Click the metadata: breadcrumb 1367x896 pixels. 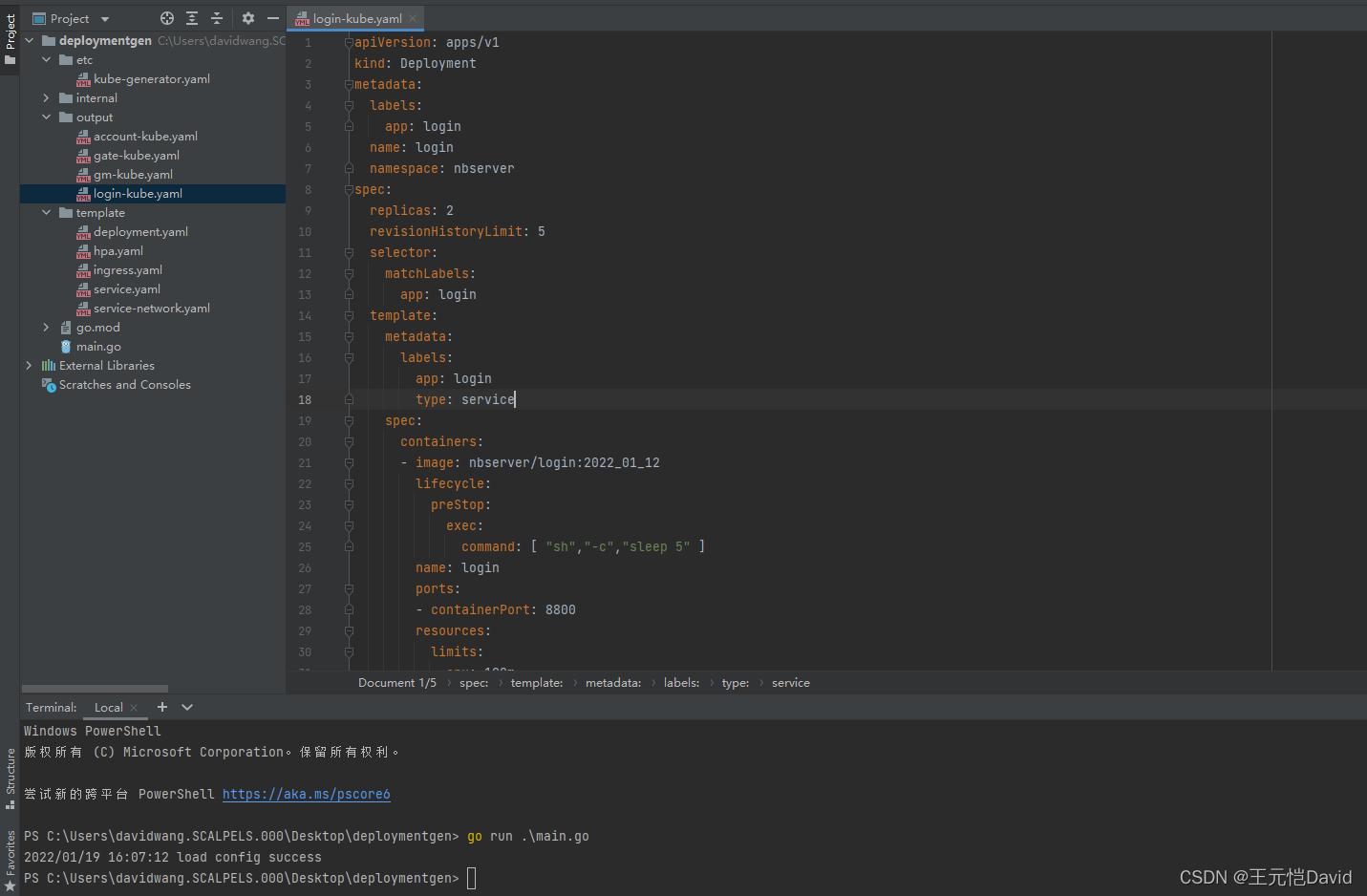click(x=613, y=683)
